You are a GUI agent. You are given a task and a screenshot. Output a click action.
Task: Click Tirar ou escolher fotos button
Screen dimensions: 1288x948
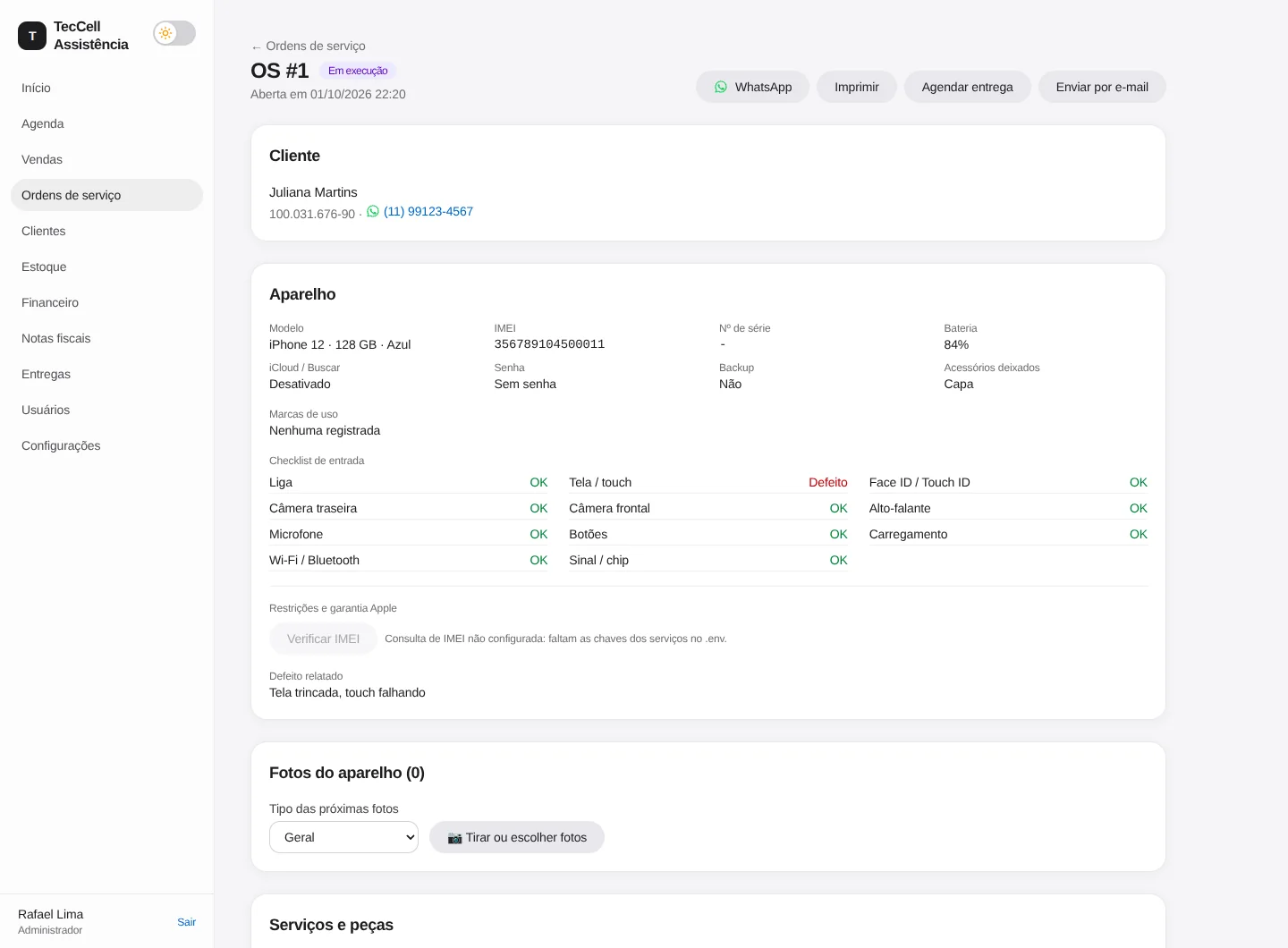(x=517, y=837)
